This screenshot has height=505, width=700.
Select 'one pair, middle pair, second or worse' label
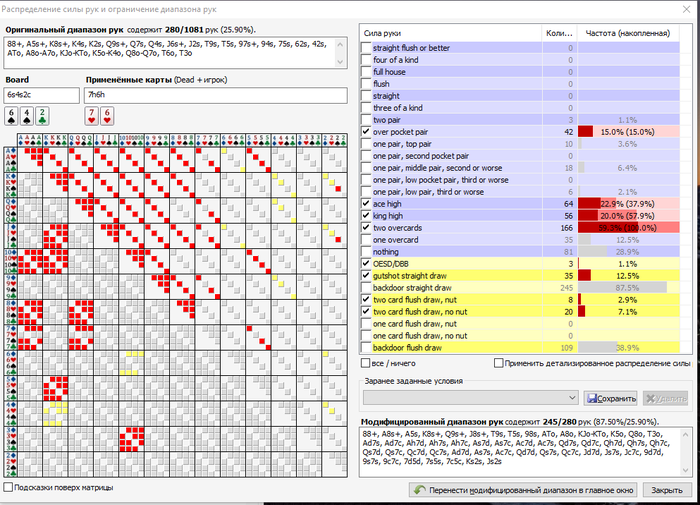[x=438, y=168]
